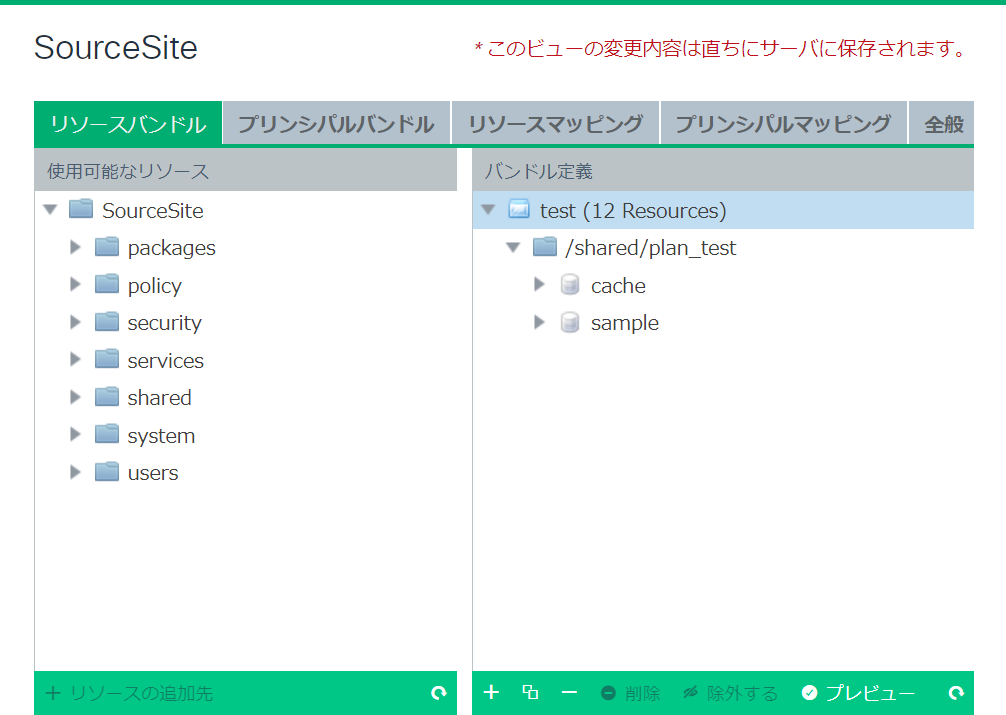Select test (12 Resources) bundle row
The image size is (1006, 715).
(x=723, y=210)
